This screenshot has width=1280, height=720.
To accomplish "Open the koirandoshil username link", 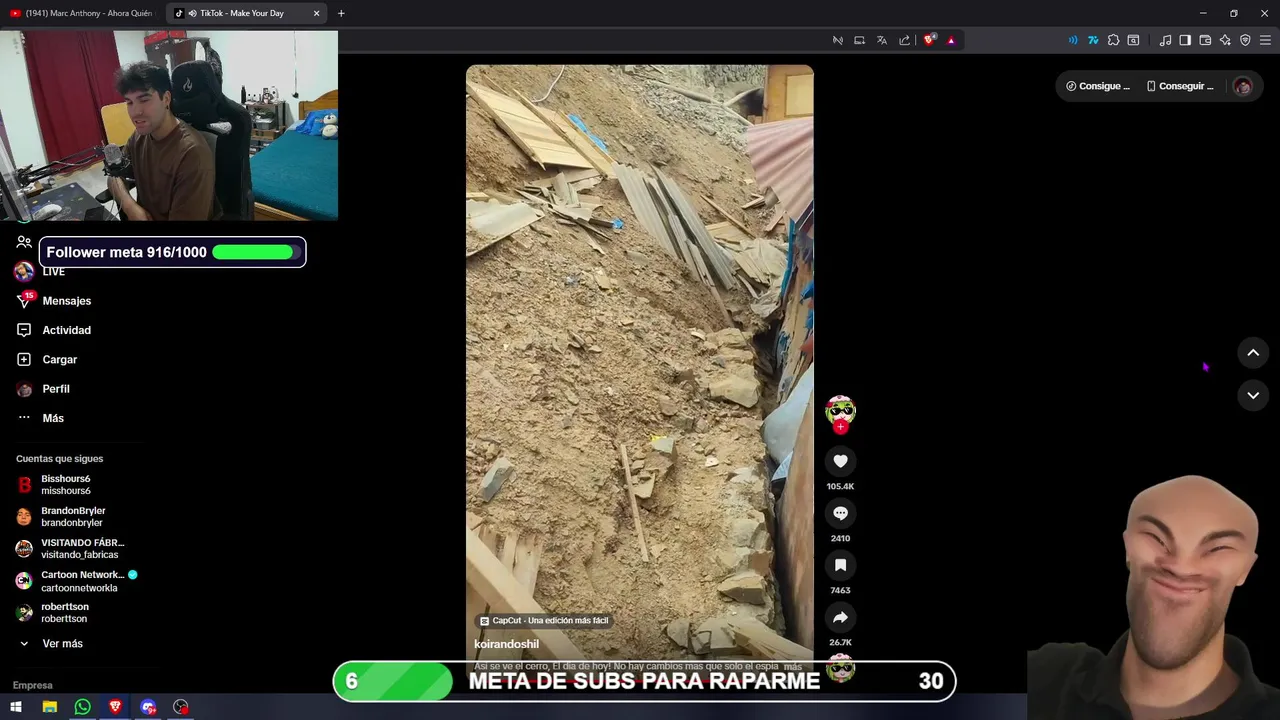I will (506, 644).
